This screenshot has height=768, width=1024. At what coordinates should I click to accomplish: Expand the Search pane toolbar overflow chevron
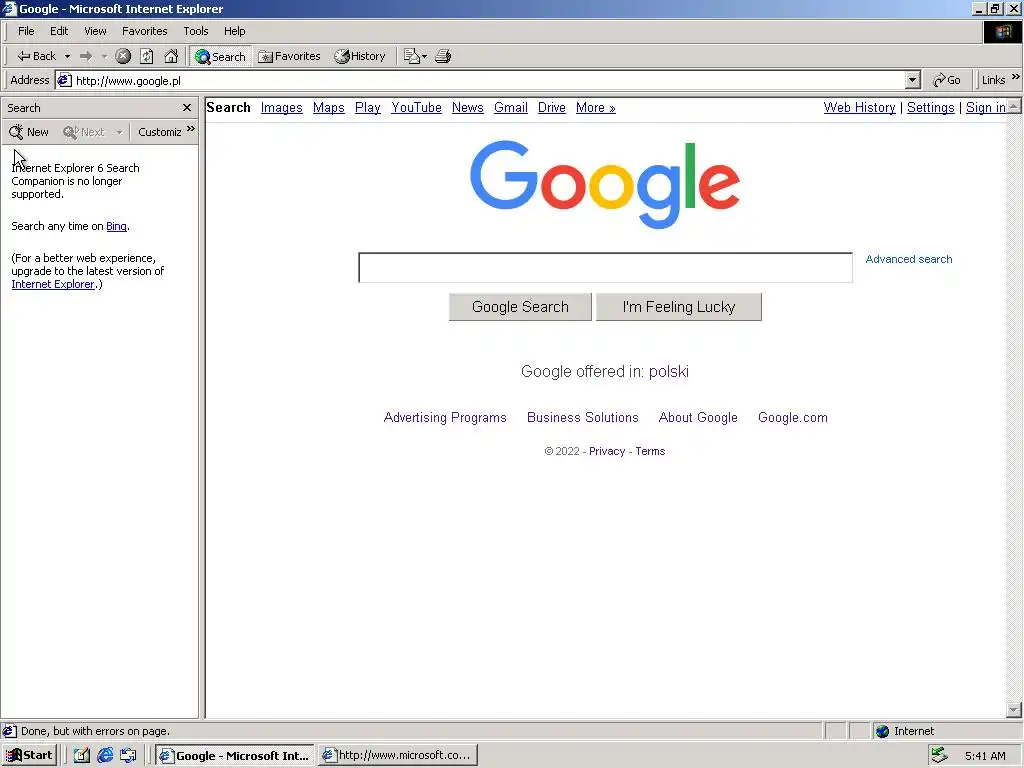(191, 129)
